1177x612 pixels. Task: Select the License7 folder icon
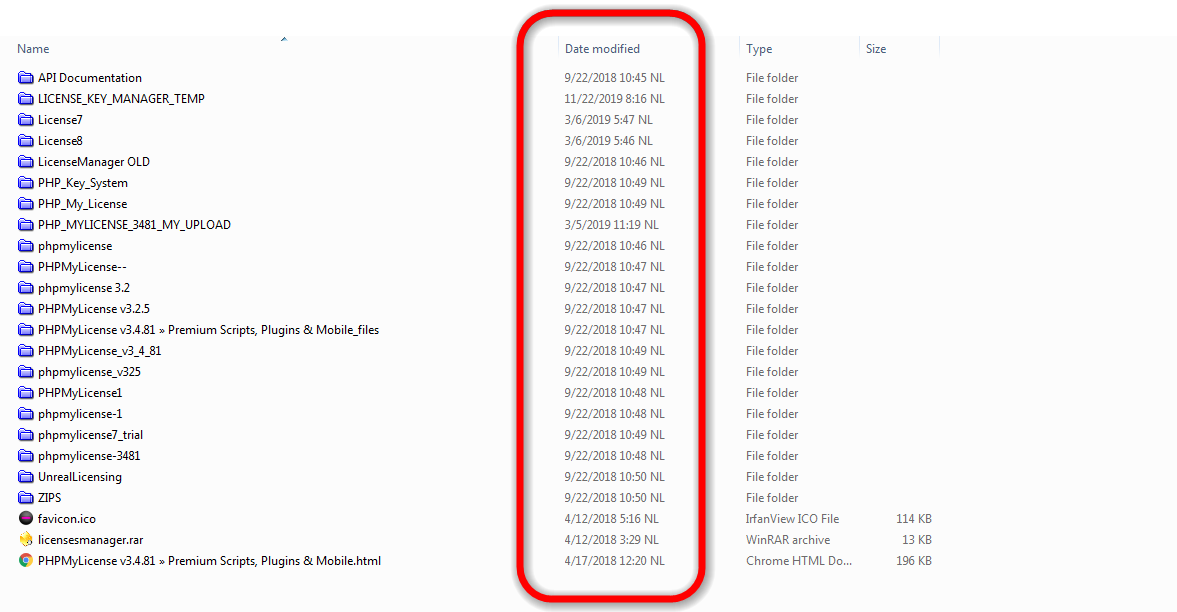pos(26,119)
